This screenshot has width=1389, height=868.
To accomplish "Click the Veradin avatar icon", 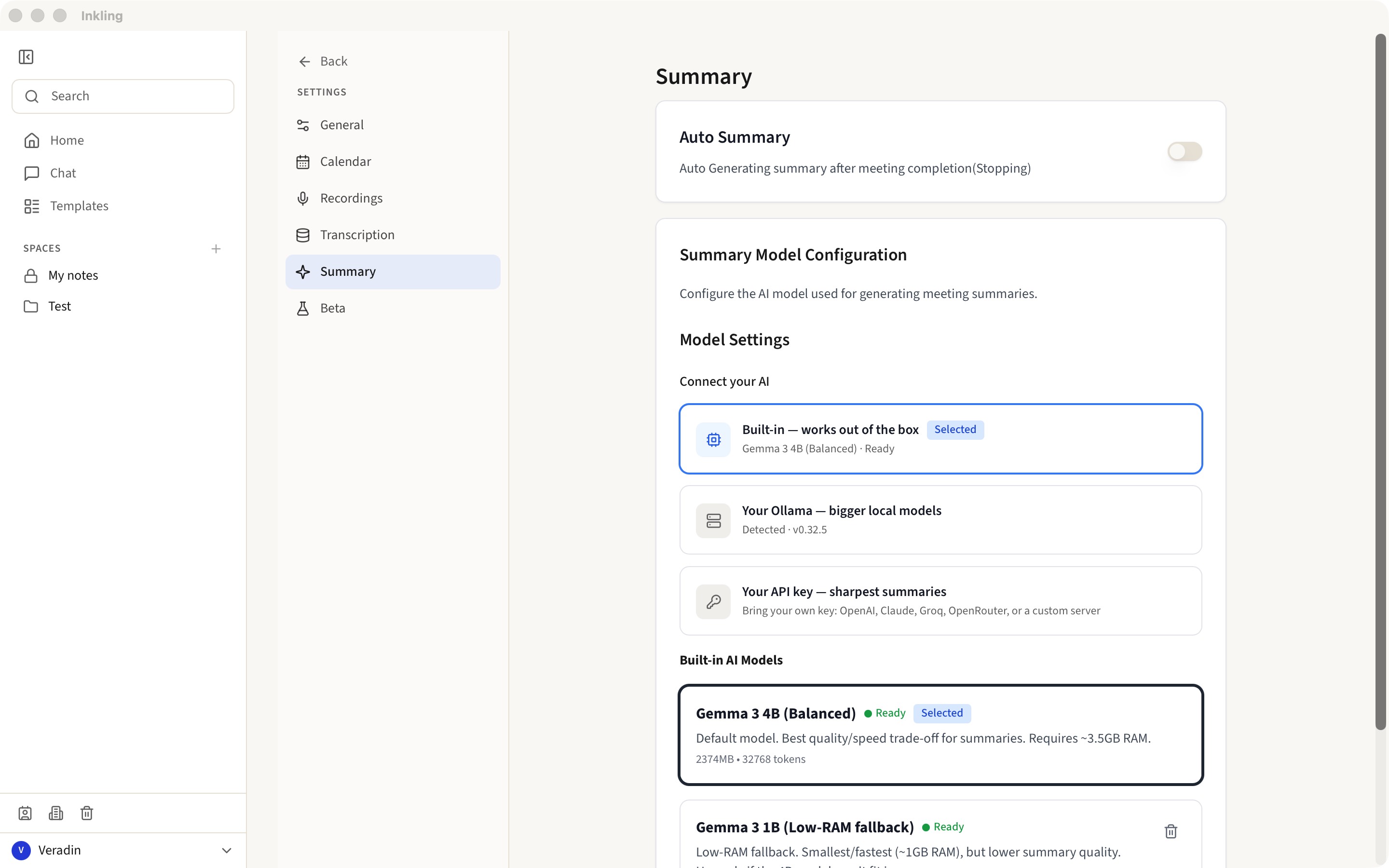I will tap(21, 850).
